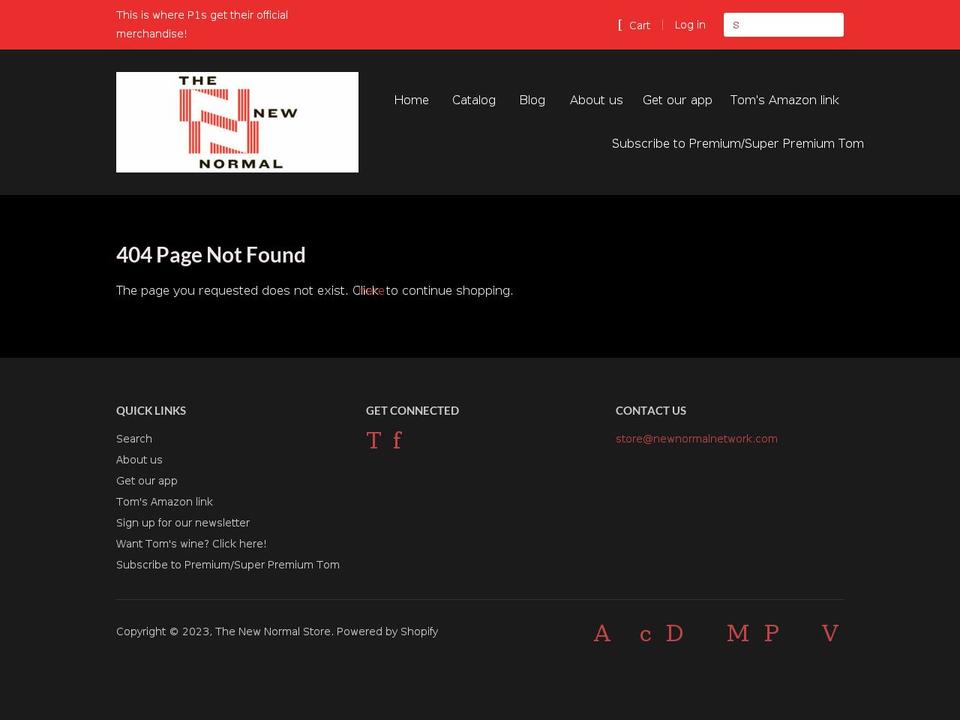Open About us in main navigation

(596, 100)
